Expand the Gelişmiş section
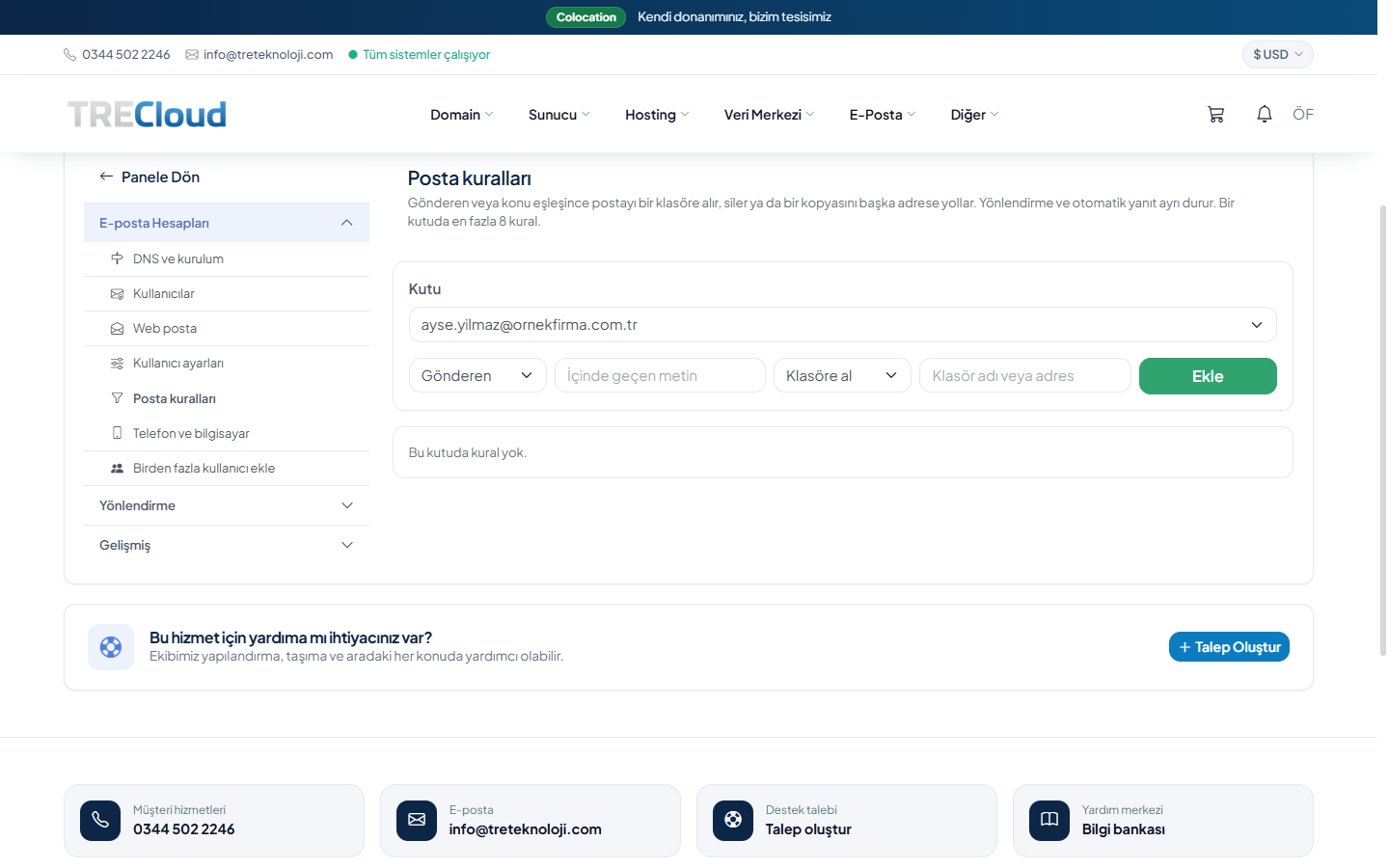The width and height of the screenshot is (1389, 868). coord(227,545)
